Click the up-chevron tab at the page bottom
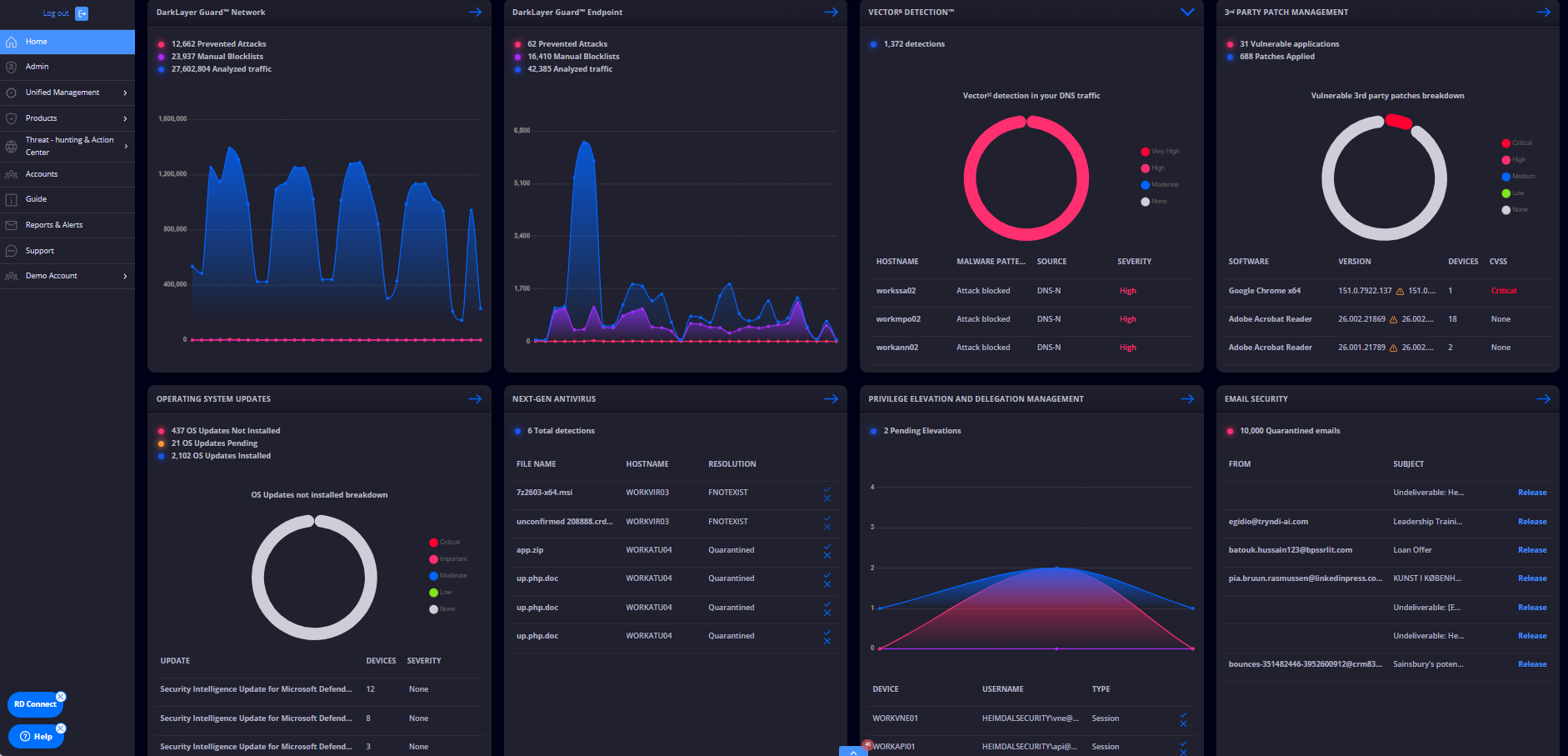1568x756 pixels. [x=853, y=751]
